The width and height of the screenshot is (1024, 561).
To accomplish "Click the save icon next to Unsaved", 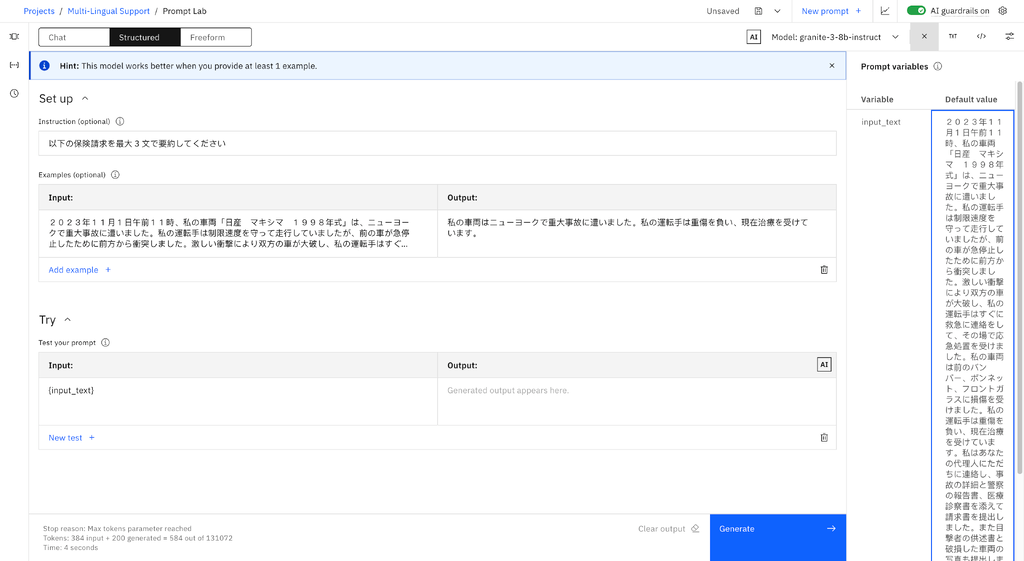I will click(x=758, y=11).
